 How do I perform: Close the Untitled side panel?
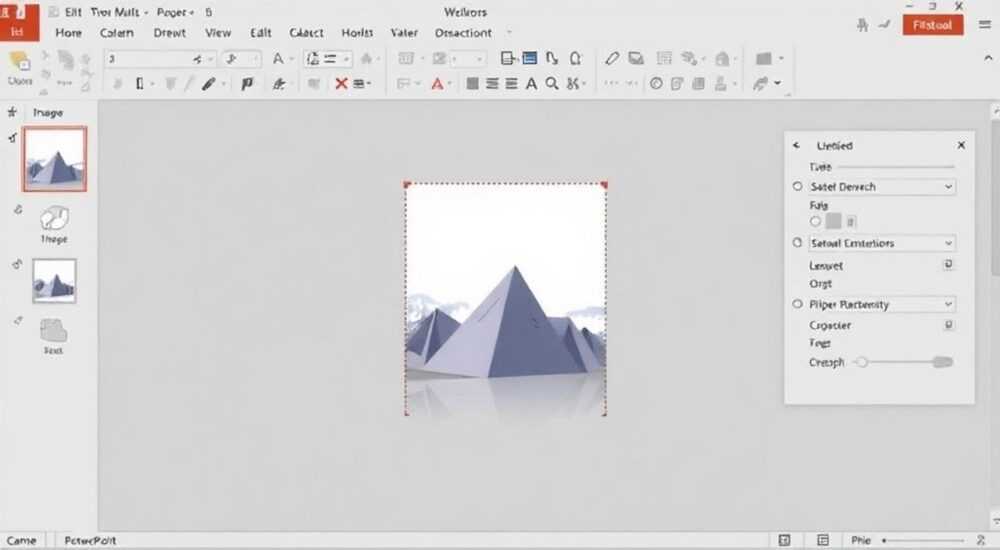point(961,145)
